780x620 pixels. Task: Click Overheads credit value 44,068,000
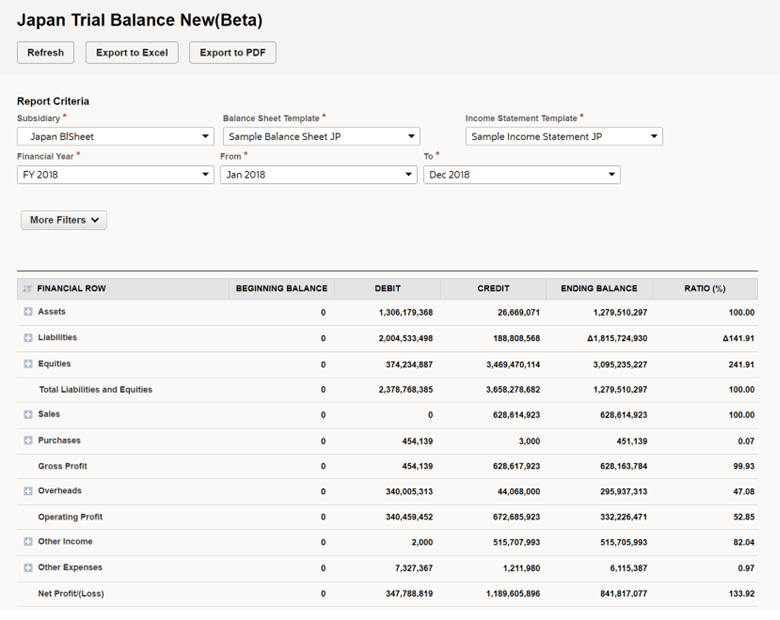(x=518, y=492)
